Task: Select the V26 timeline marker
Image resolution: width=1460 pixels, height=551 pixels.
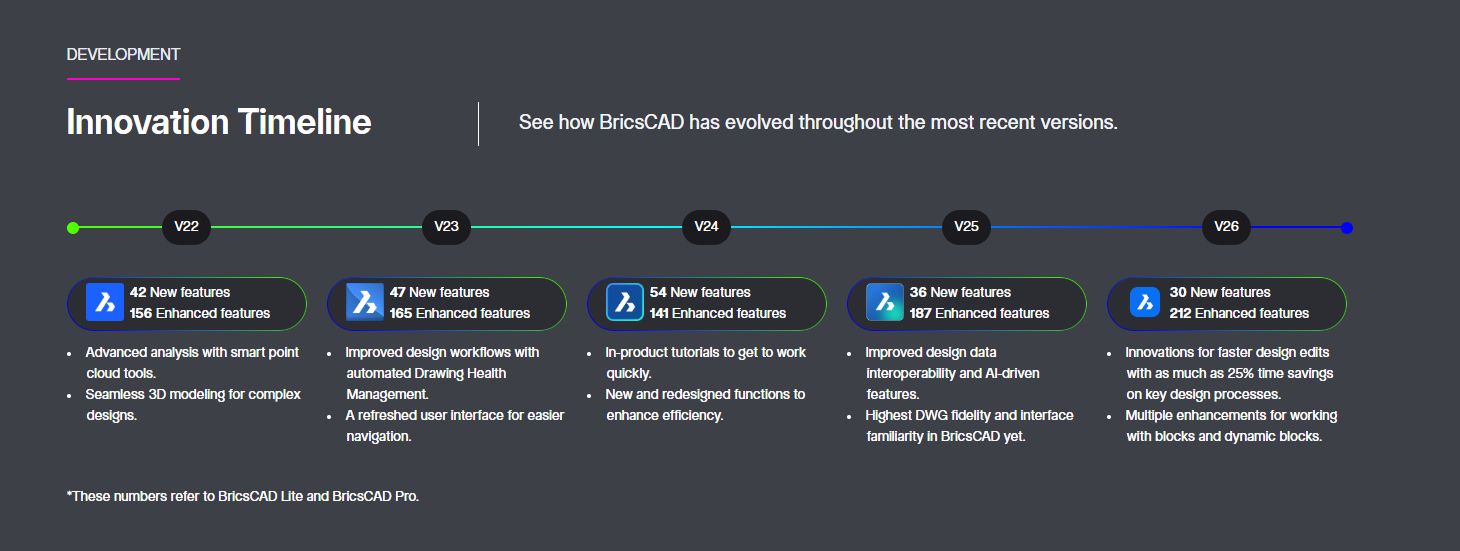Action: coord(1227,227)
